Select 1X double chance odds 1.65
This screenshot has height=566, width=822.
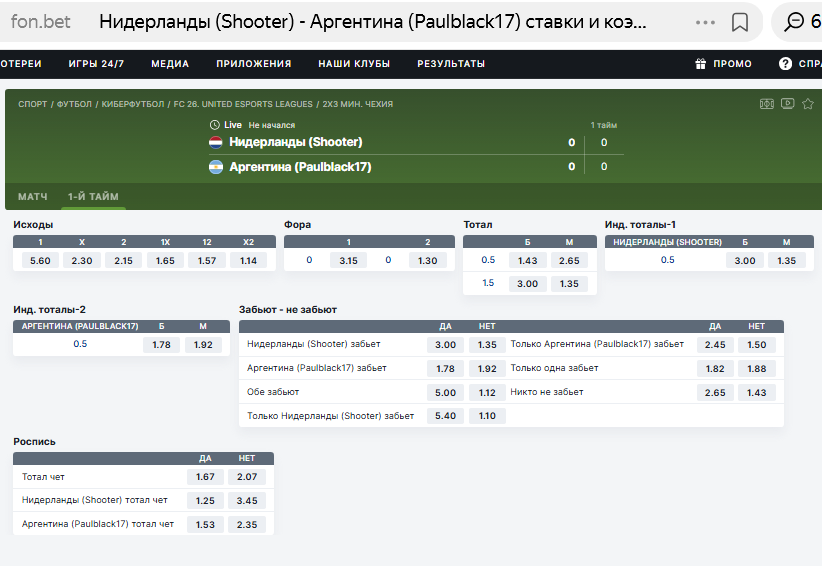[x=165, y=260]
